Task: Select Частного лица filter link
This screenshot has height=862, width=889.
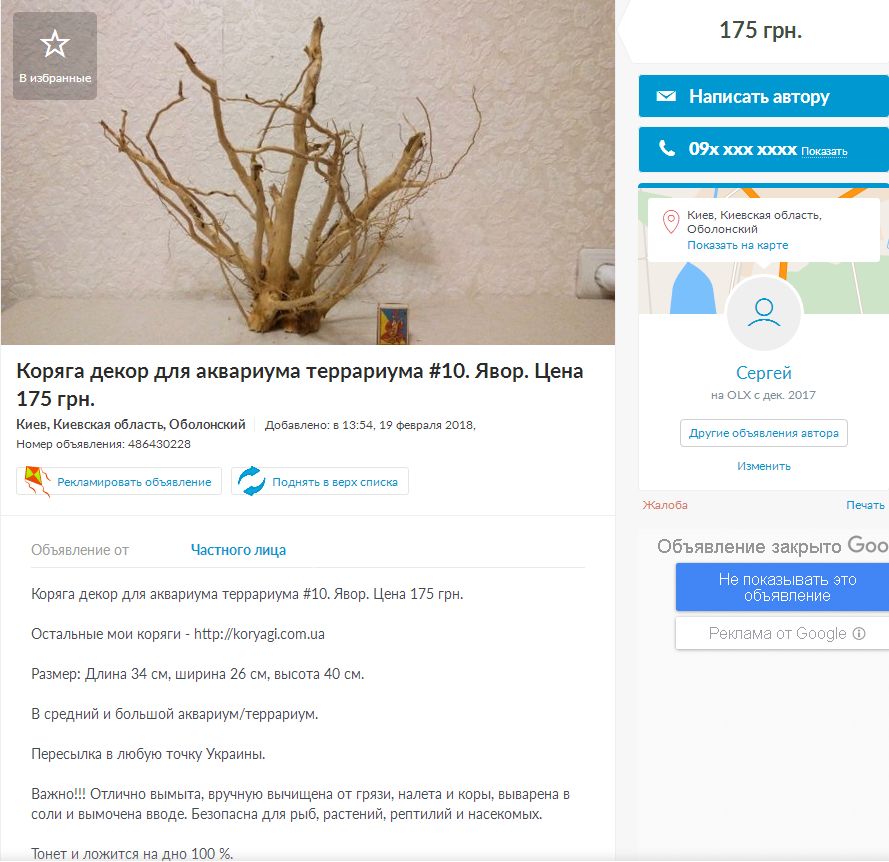Action: point(238,550)
